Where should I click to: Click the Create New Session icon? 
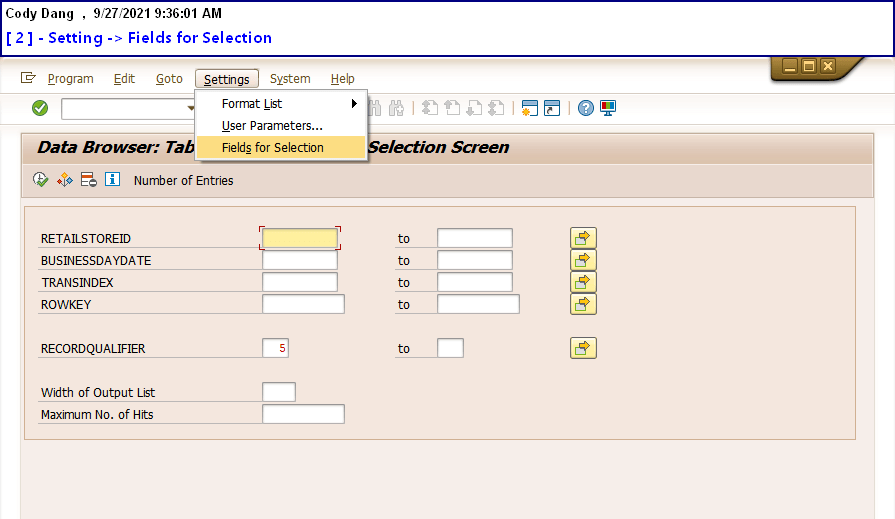[530, 108]
